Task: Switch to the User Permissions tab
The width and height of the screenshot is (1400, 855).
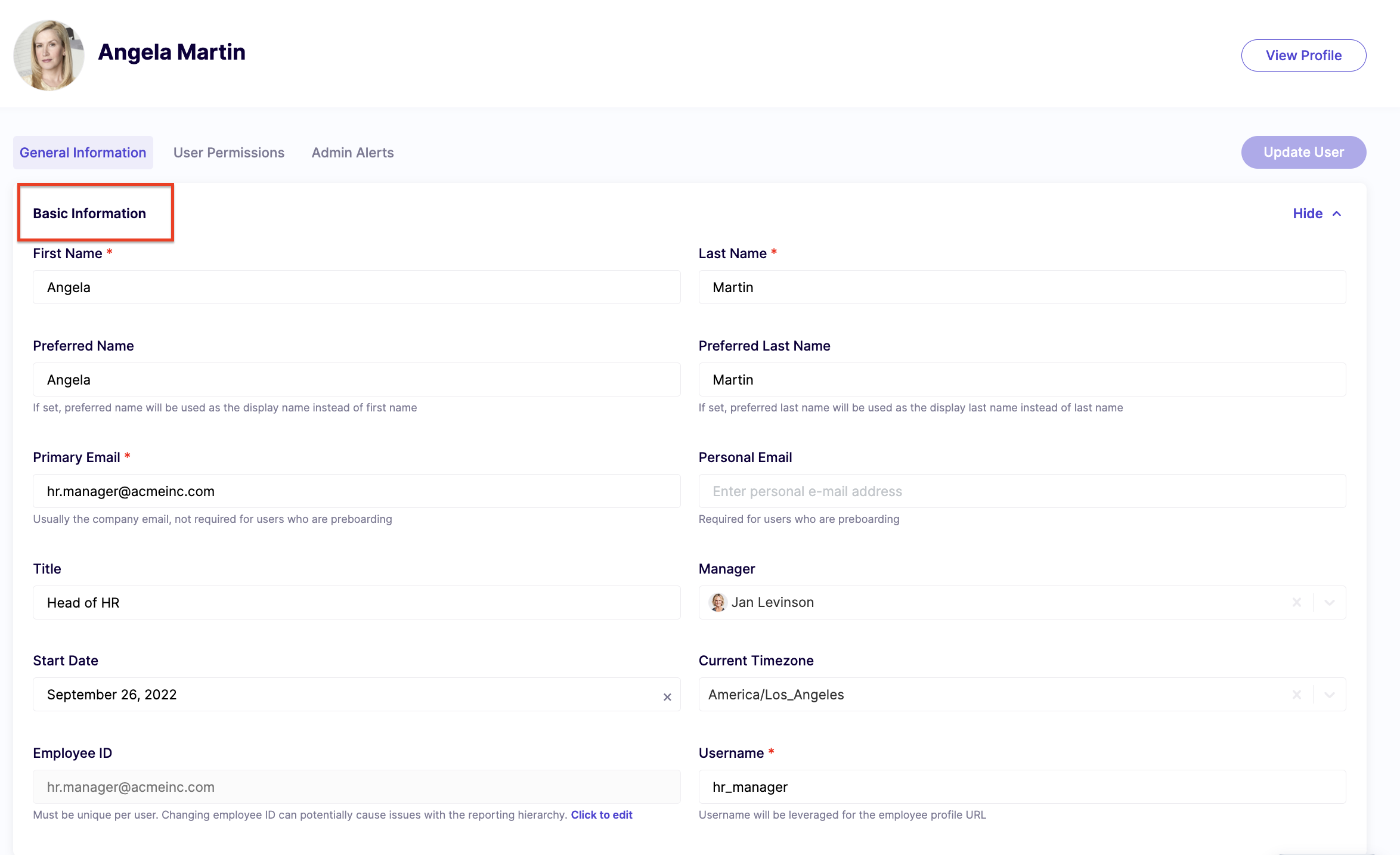Action: tap(229, 153)
